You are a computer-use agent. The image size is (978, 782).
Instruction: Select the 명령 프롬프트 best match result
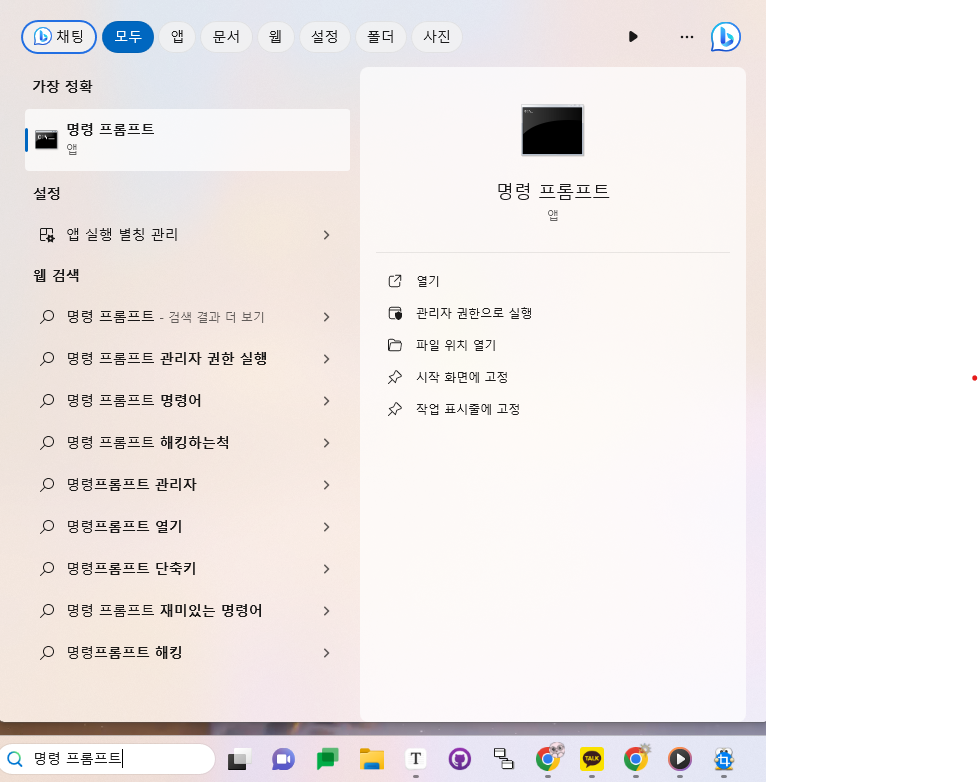[187, 140]
